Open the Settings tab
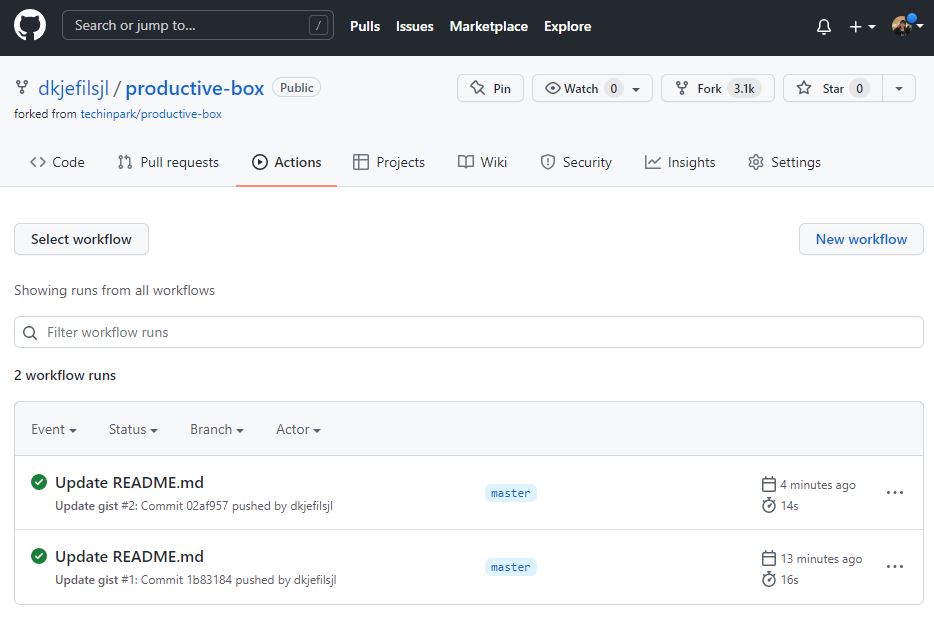This screenshot has width=934, height=641. tap(784, 162)
